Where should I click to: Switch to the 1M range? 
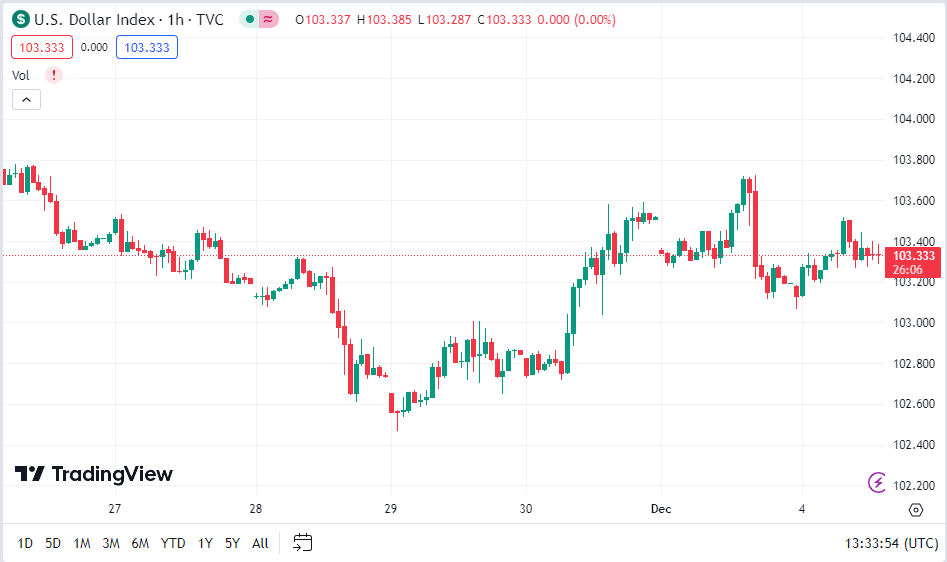82,543
